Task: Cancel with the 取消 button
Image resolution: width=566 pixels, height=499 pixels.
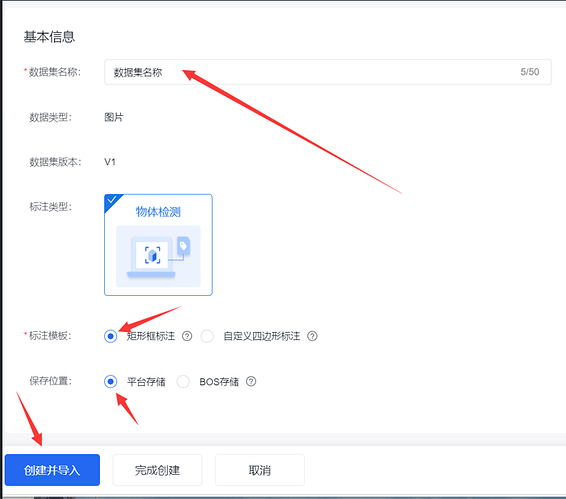Action: (260, 470)
